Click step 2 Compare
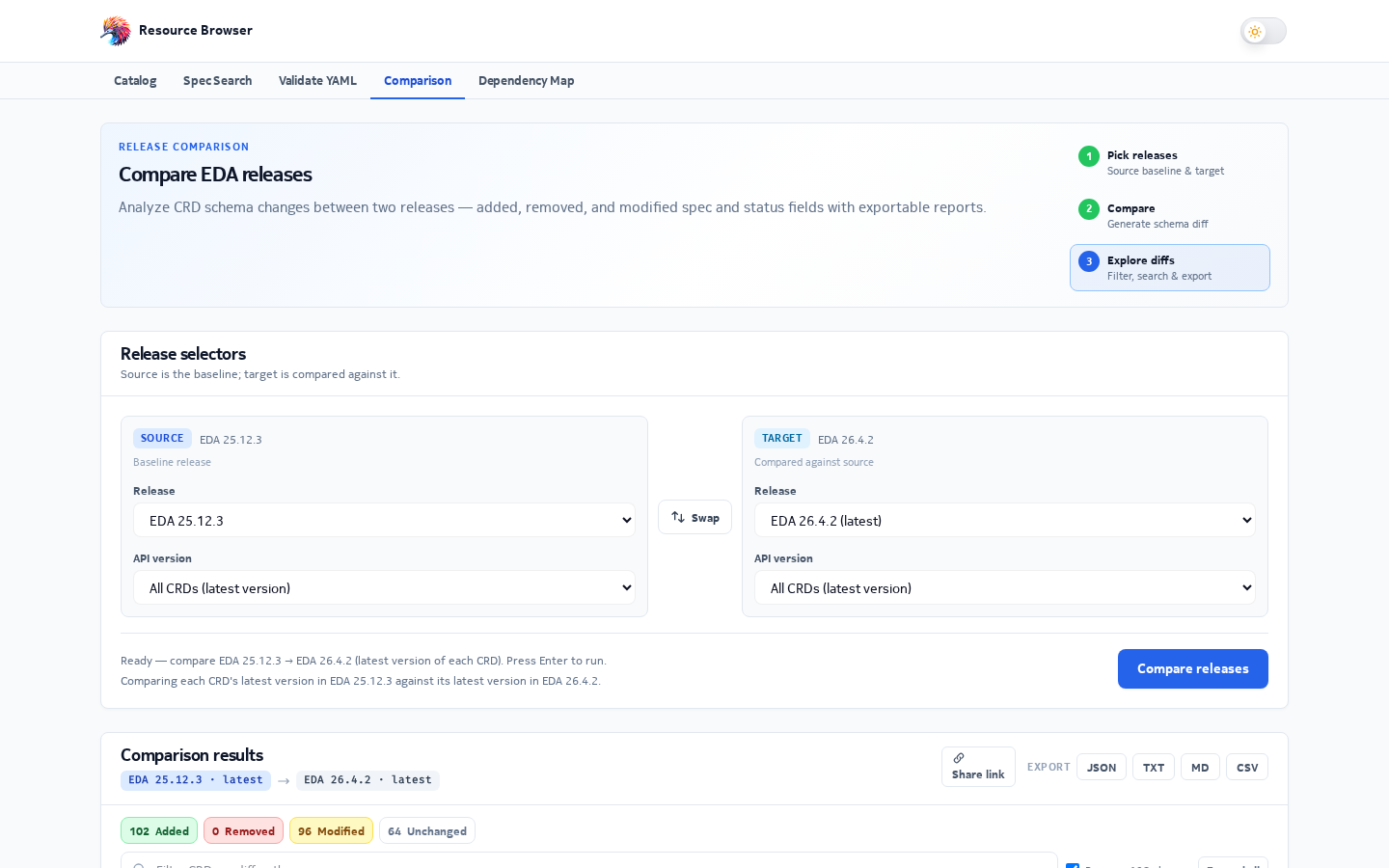This screenshot has width=1389, height=868. [x=1169, y=215]
